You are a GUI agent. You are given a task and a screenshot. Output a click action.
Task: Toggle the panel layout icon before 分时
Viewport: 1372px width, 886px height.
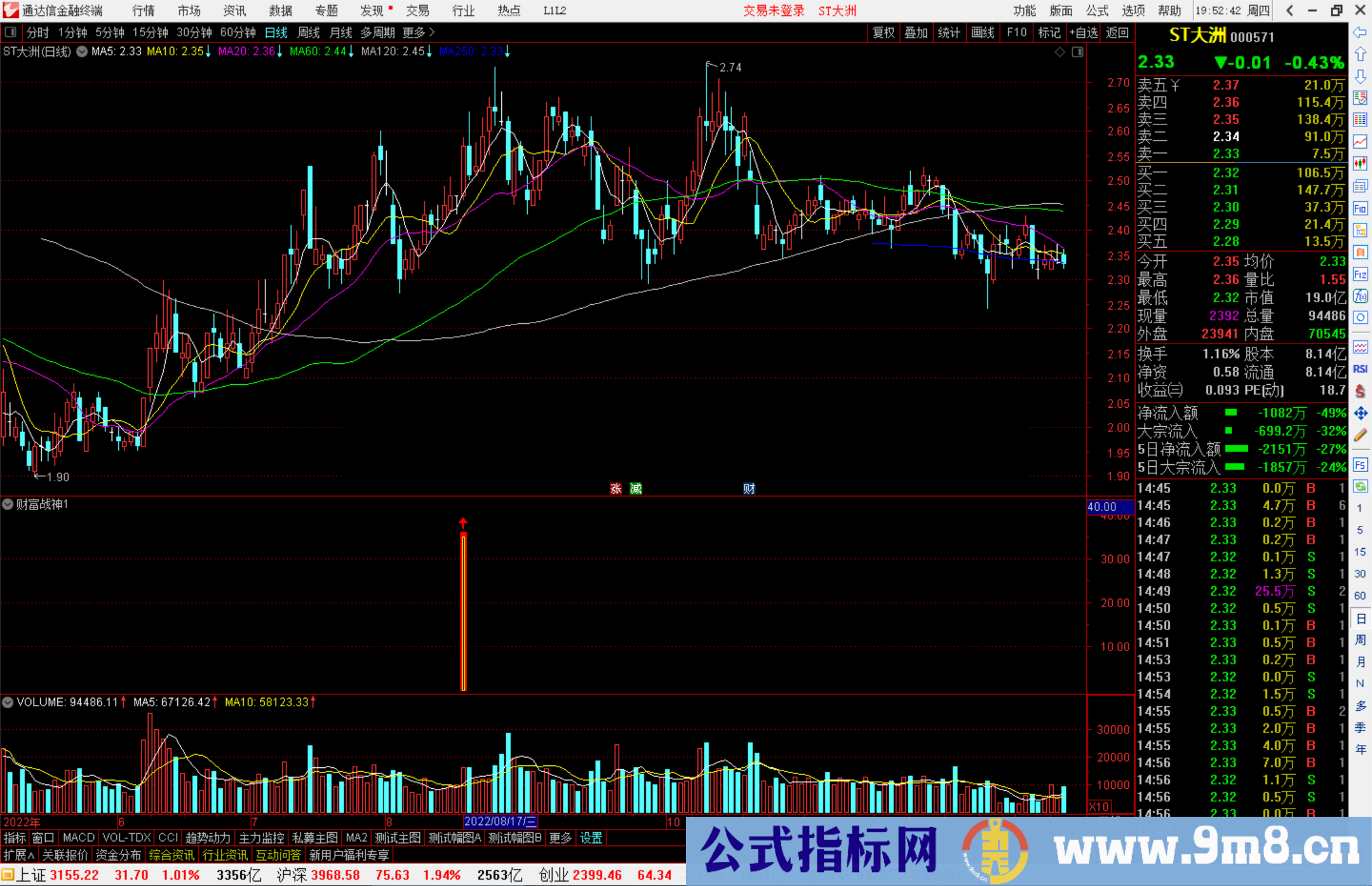[10, 32]
